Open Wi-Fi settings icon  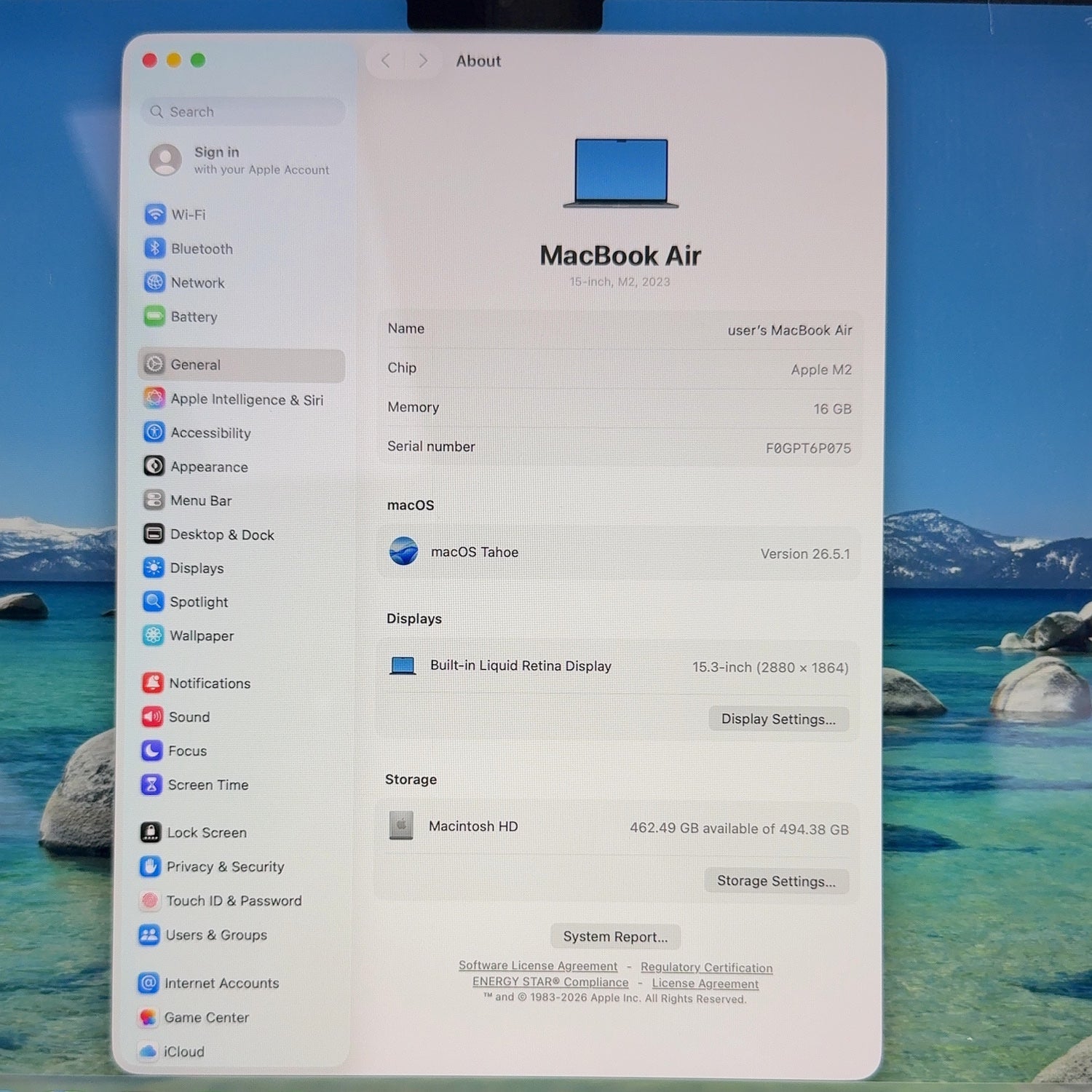click(x=155, y=214)
